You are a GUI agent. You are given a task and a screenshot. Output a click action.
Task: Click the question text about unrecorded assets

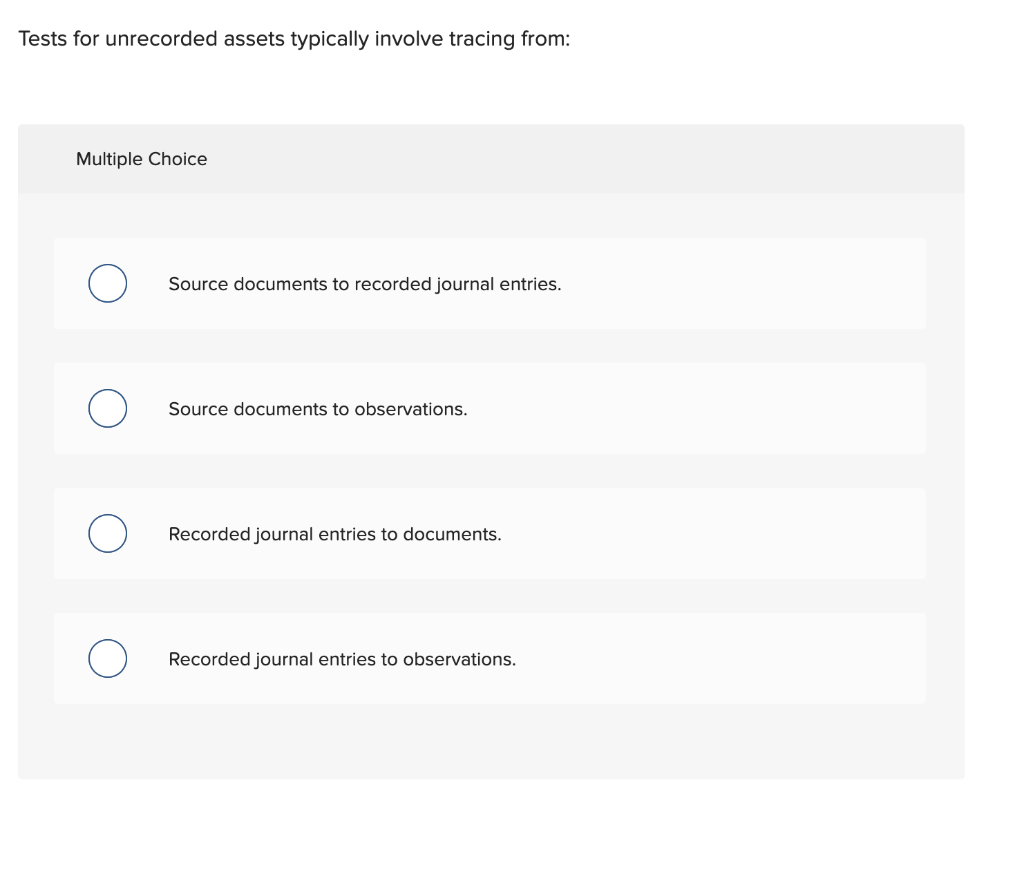pyautogui.click(x=294, y=38)
